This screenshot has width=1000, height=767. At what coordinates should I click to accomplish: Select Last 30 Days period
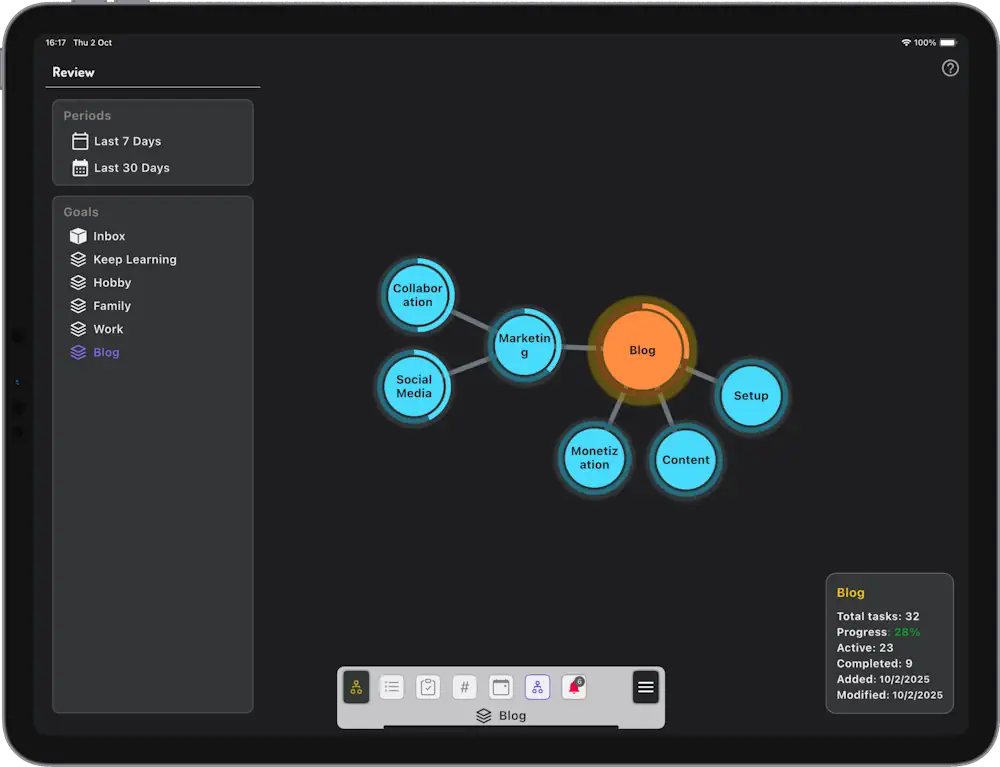click(x=131, y=168)
